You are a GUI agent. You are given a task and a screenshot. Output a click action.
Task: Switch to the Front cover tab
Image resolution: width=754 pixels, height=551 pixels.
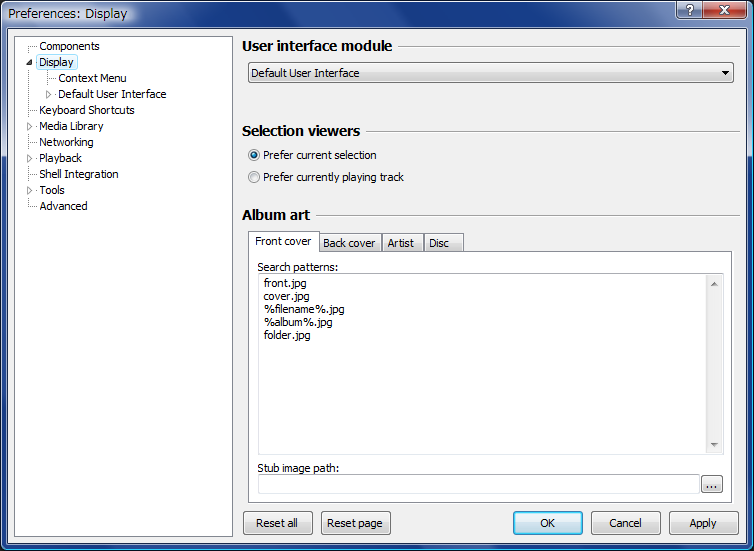(283, 241)
